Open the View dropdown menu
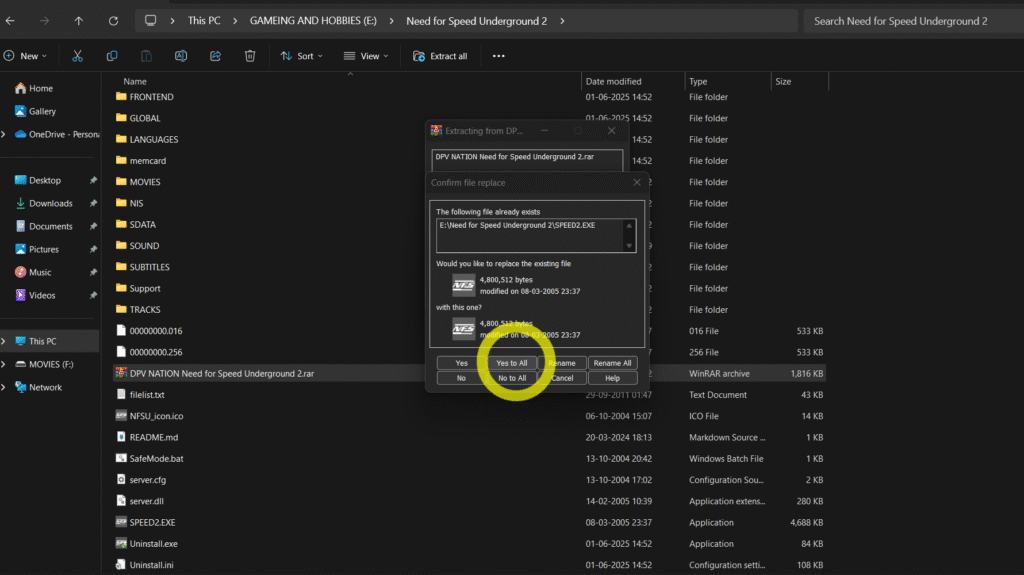This screenshot has height=575, width=1024. (366, 56)
